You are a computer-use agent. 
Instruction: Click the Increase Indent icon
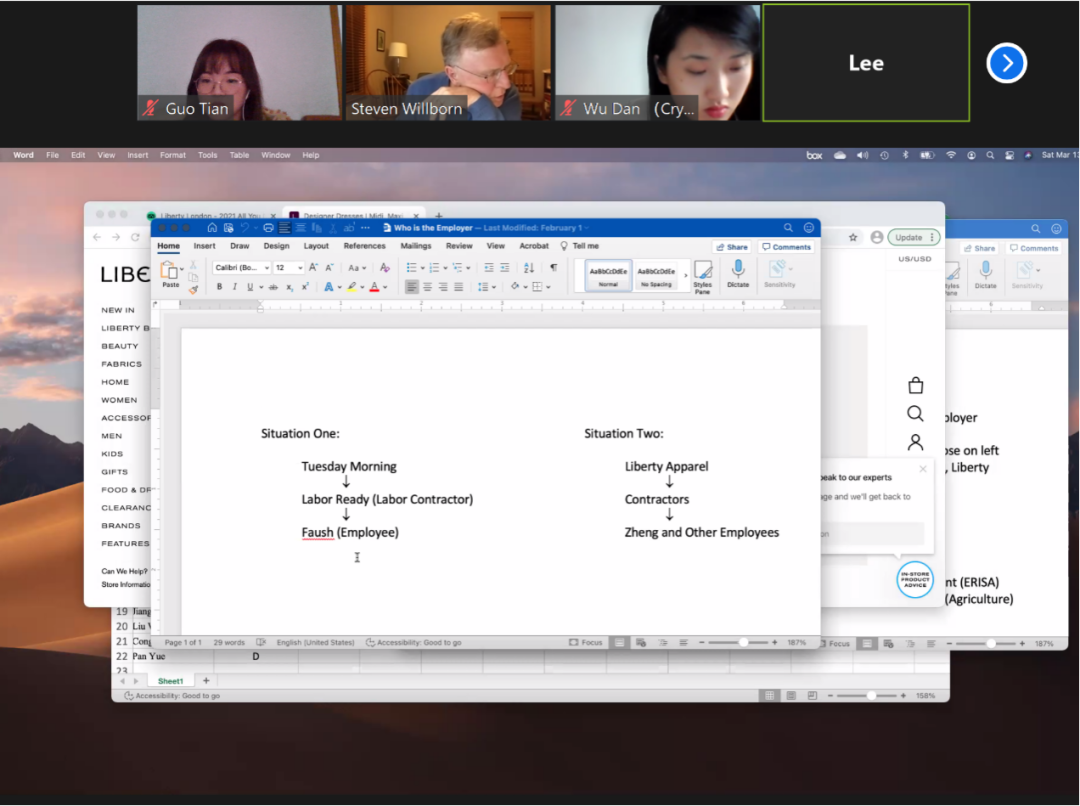click(x=505, y=267)
